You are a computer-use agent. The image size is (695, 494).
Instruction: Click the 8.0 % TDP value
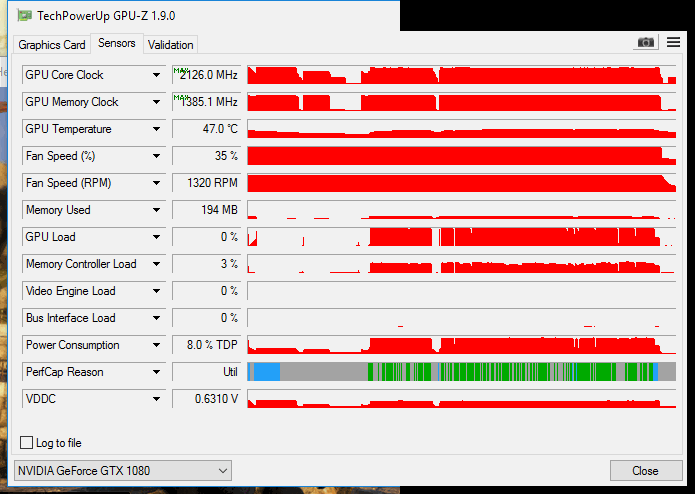point(207,345)
